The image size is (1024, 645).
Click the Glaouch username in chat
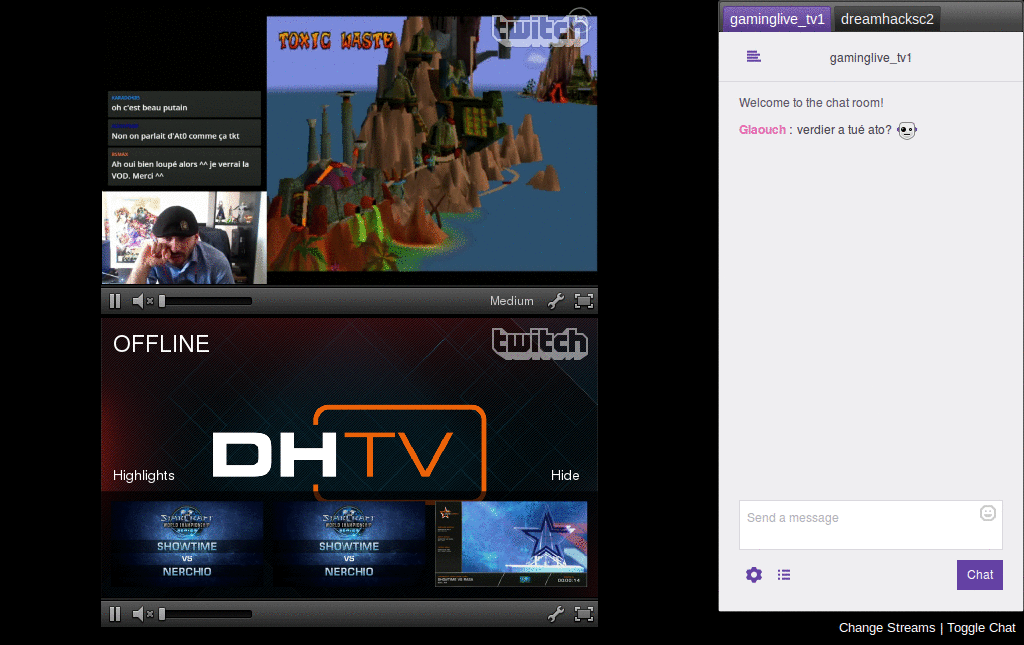click(x=762, y=129)
